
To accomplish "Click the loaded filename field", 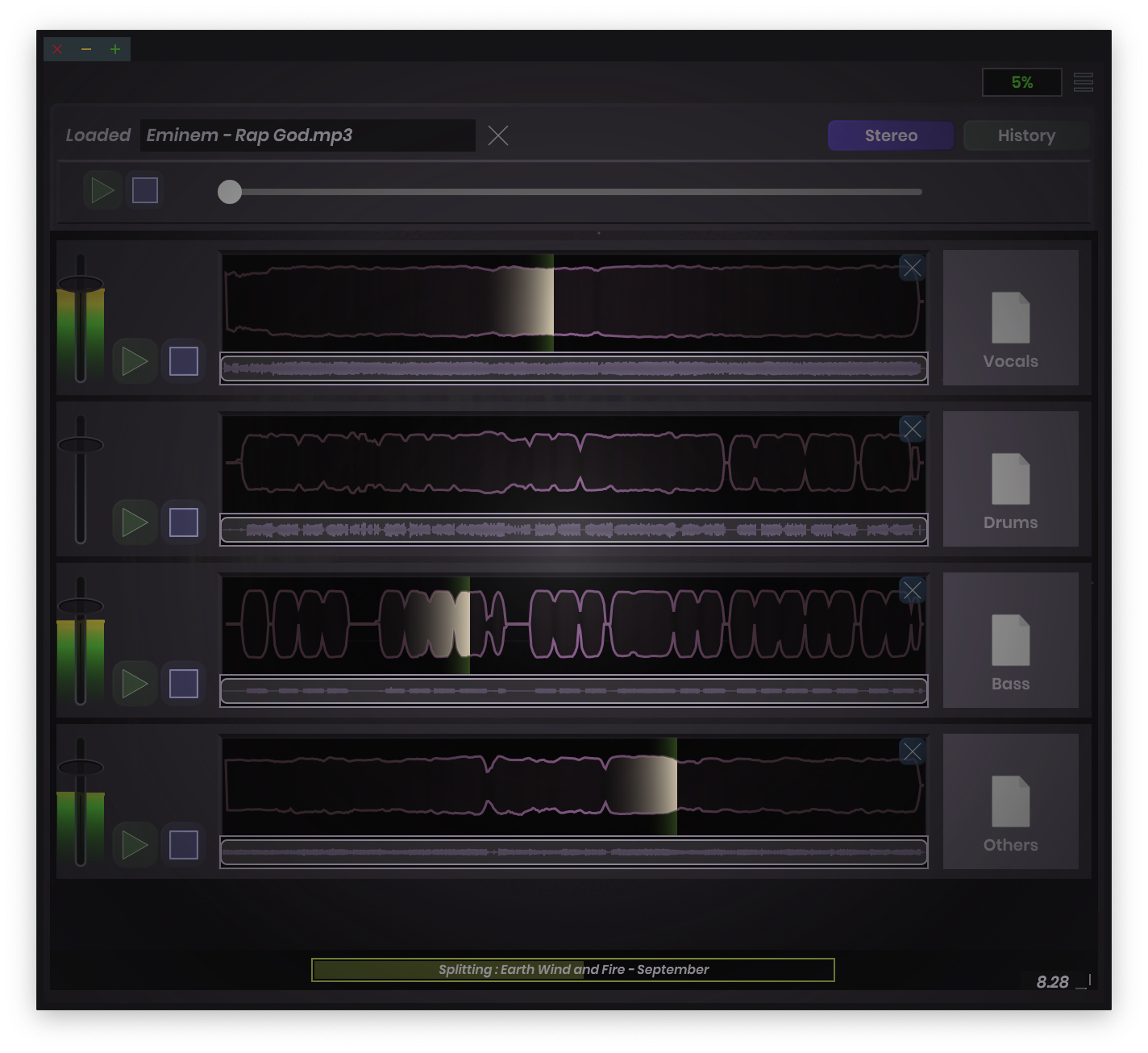I will tap(307, 135).
